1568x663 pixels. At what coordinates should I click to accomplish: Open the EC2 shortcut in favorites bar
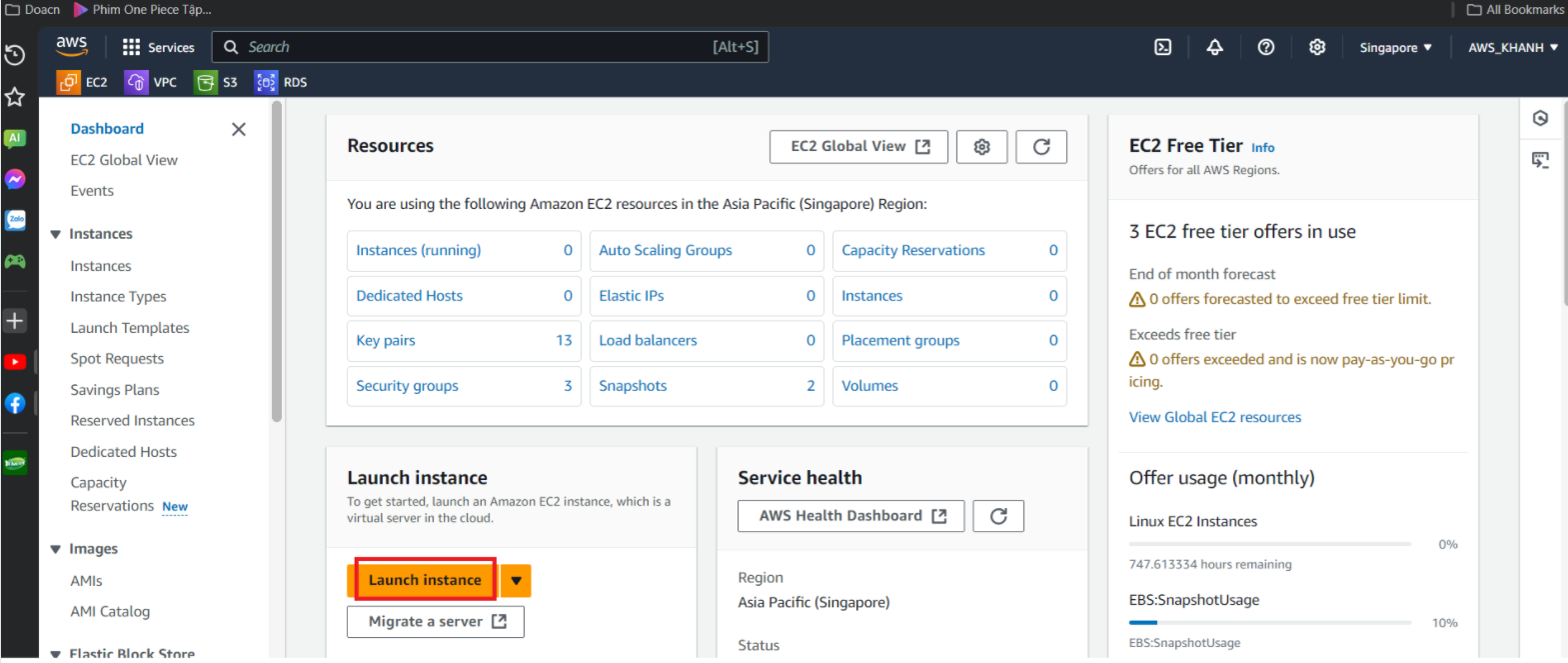point(83,82)
